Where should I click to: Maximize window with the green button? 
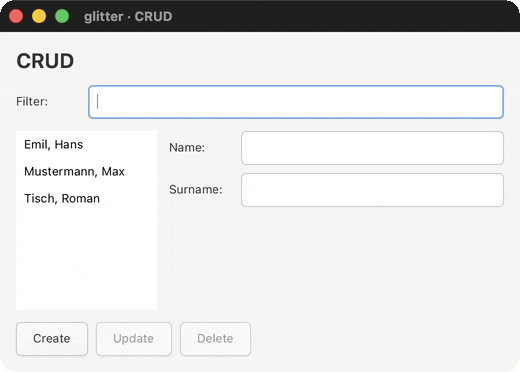[x=62, y=16]
